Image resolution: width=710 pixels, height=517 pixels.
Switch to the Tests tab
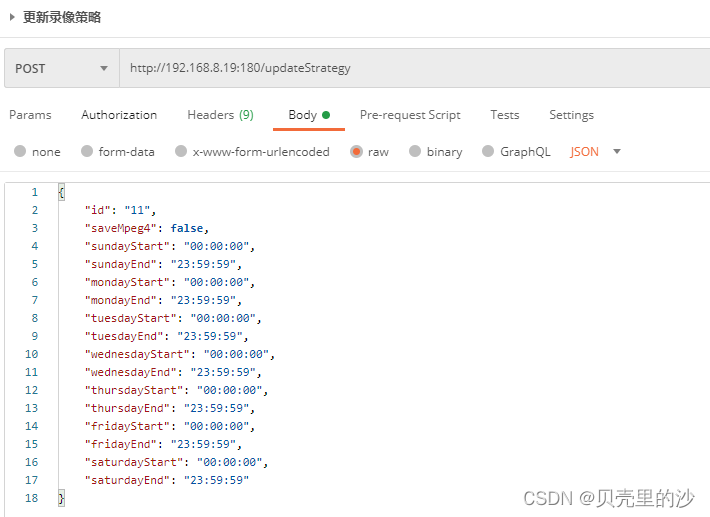[x=505, y=115]
